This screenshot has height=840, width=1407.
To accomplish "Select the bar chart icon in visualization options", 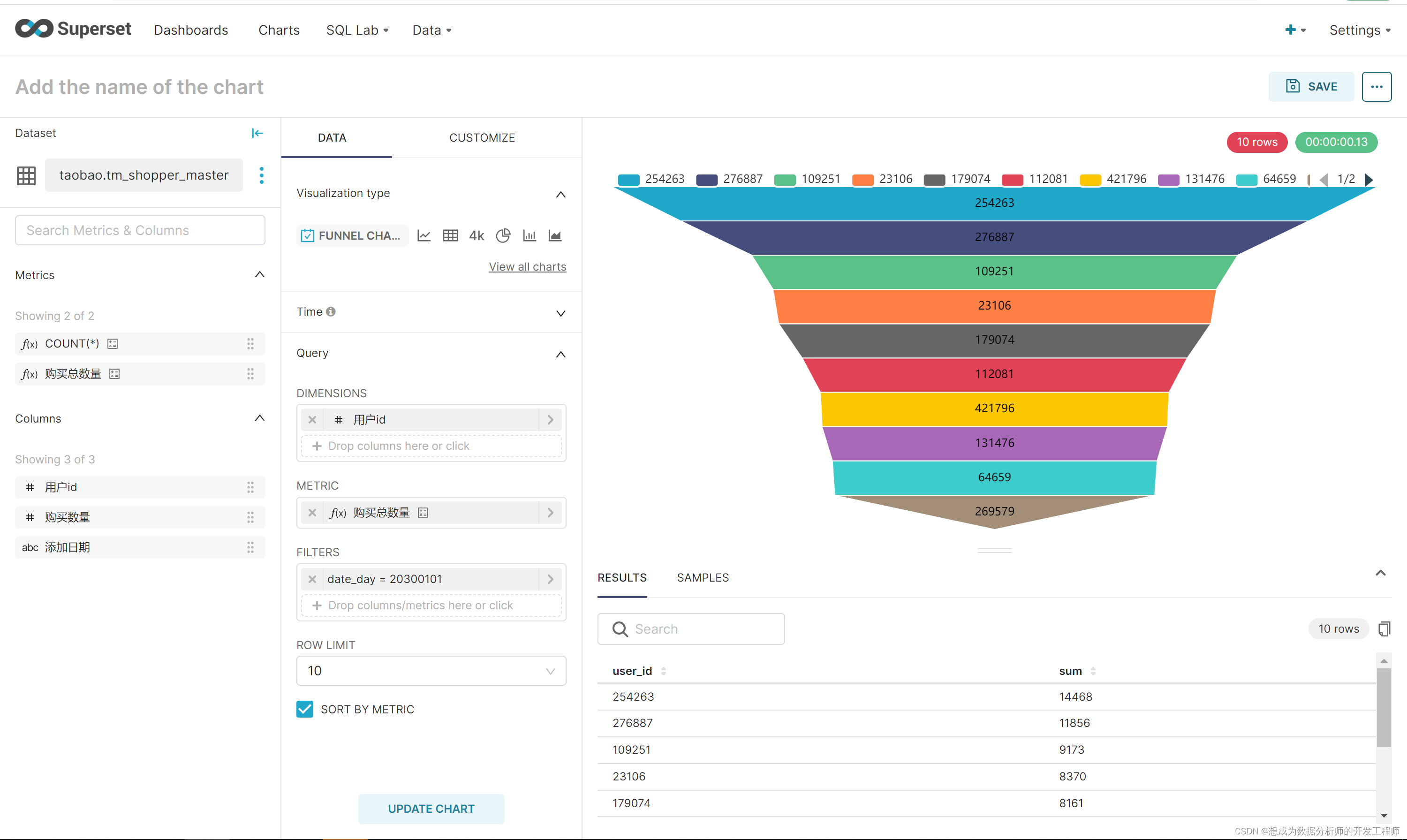I will (530, 235).
